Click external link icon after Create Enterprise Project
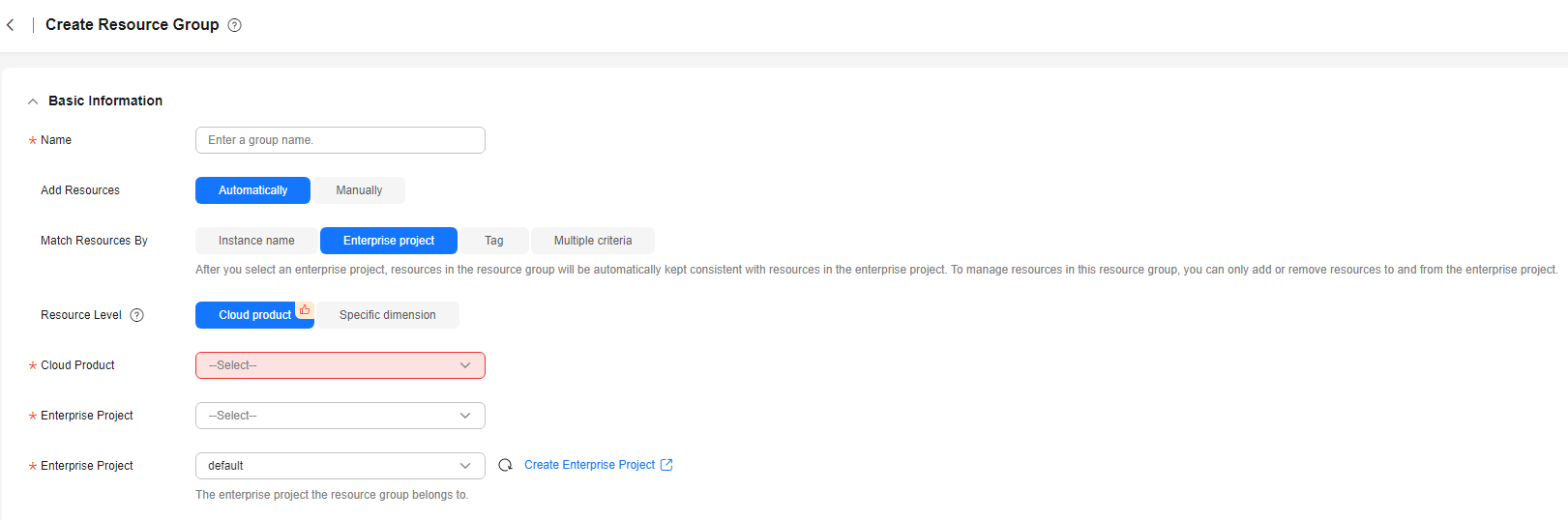The height and width of the screenshot is (520, 1568). 666,465
